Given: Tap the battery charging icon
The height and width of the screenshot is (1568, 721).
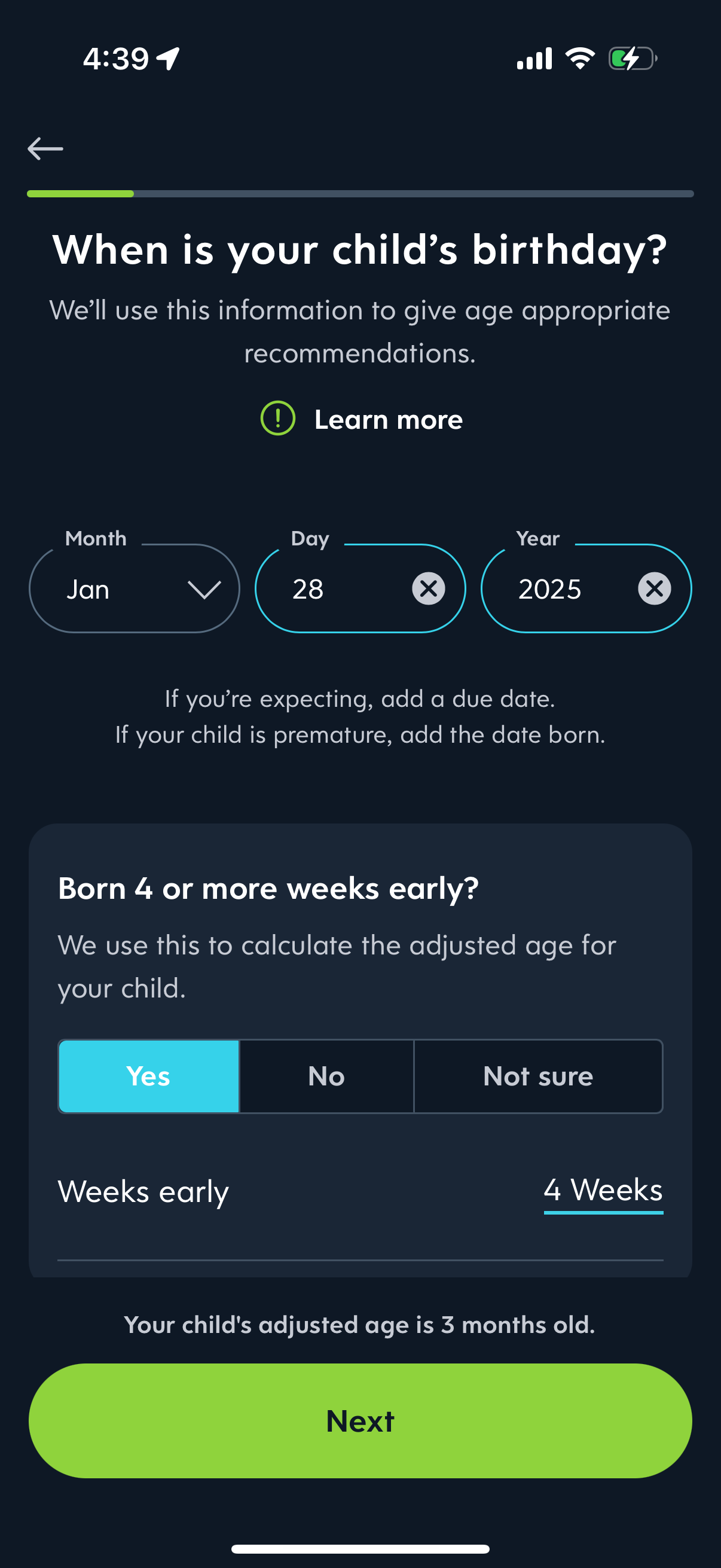Looking at the screenshot, I should [x=632, y=59].
